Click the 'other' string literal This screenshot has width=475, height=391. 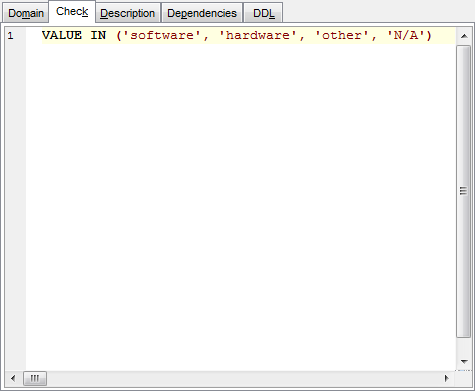tap(342, 35)
